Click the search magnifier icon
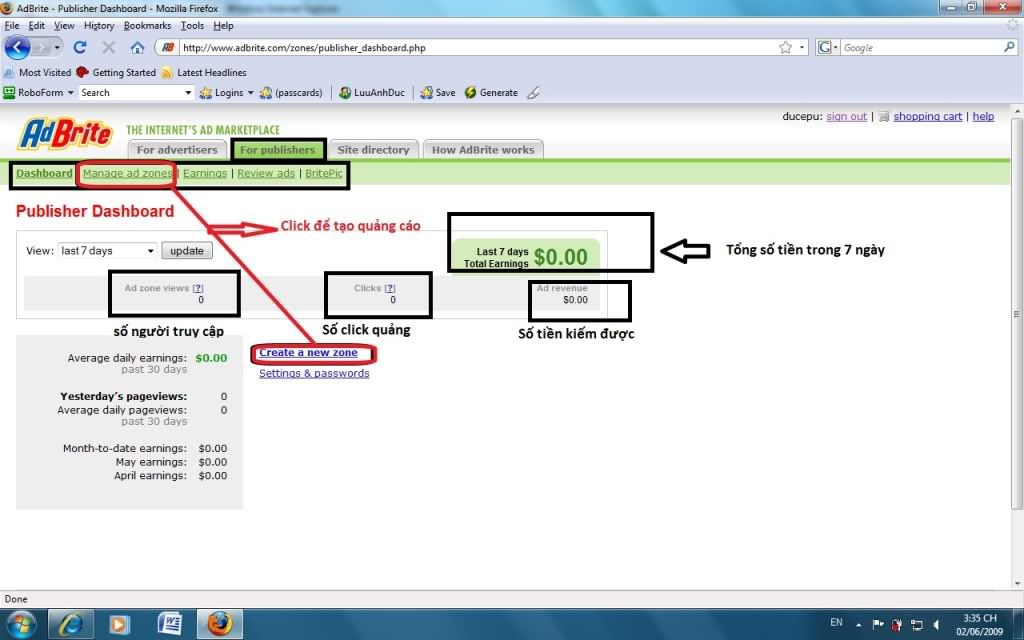 point(1009,47)
